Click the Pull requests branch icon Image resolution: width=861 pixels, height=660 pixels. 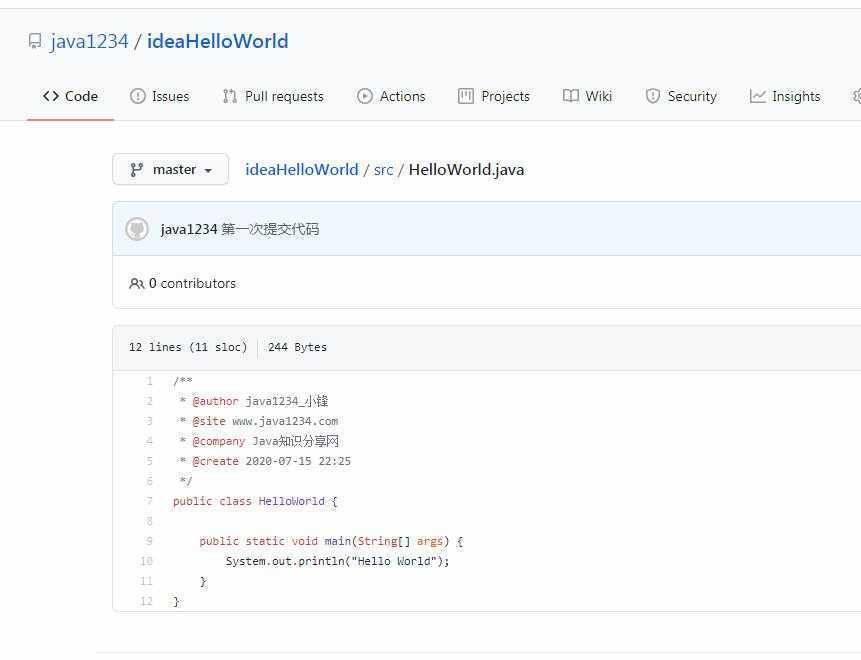230,96
